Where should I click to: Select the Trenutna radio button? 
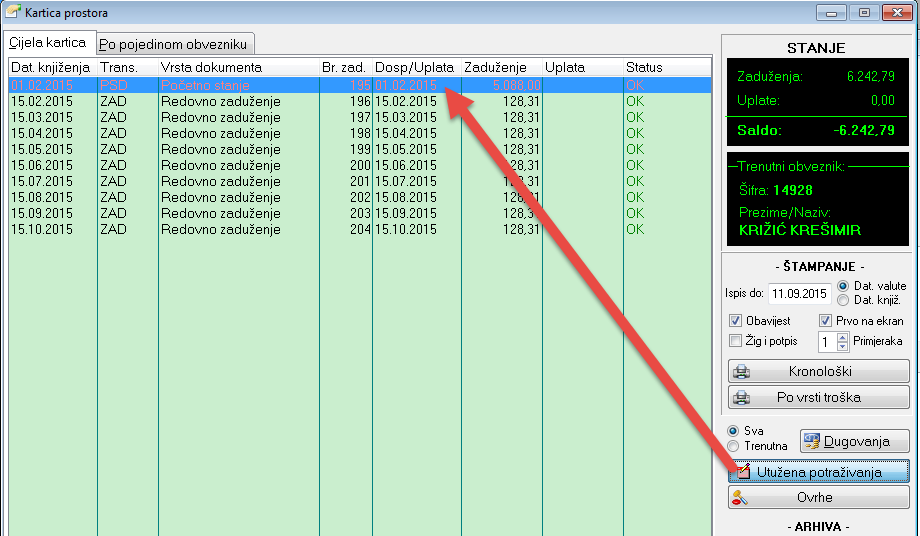coord(733,446)
